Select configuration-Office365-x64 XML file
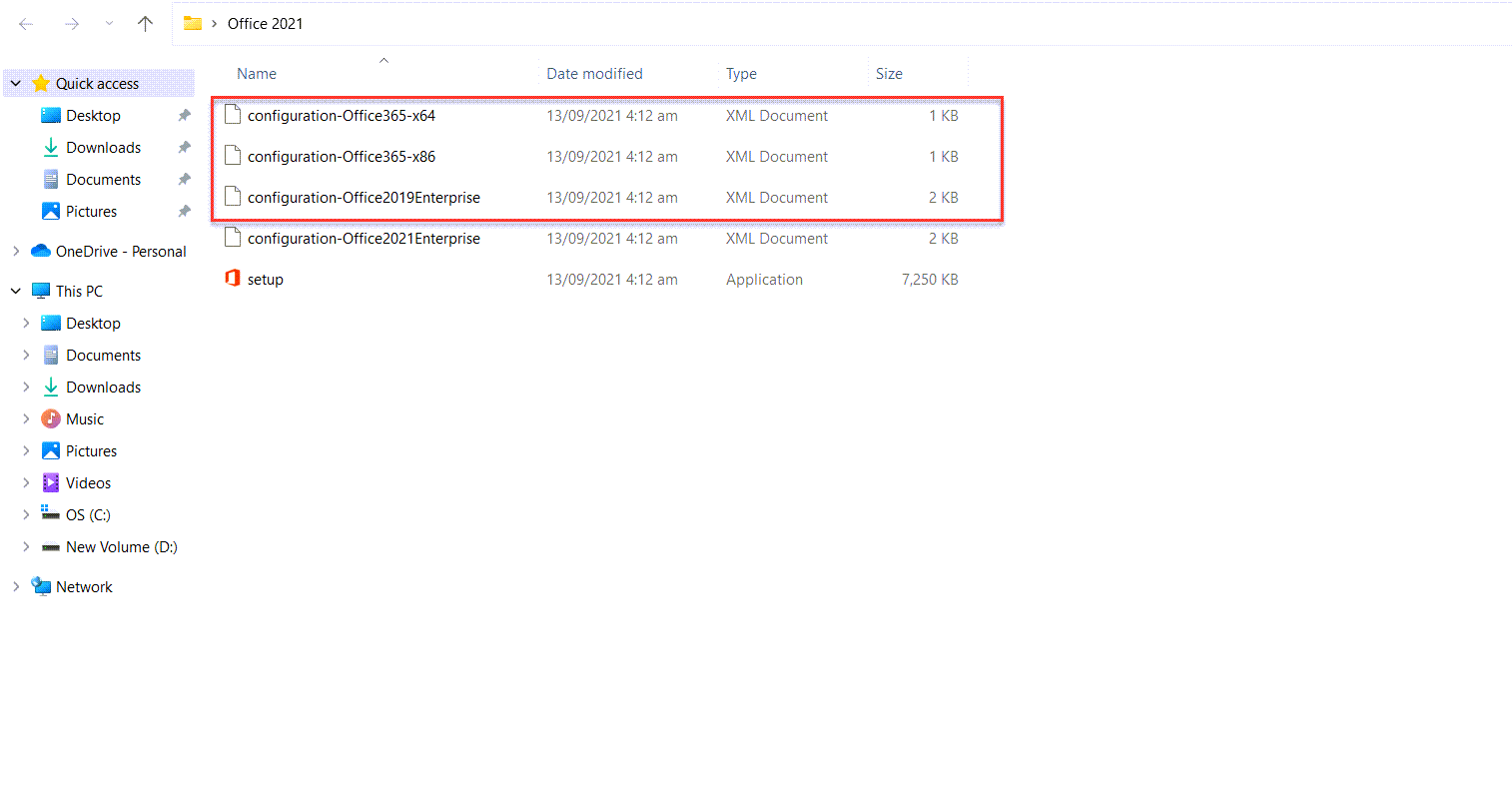This screenshot has height=785, width=1512. pos(342,116)
